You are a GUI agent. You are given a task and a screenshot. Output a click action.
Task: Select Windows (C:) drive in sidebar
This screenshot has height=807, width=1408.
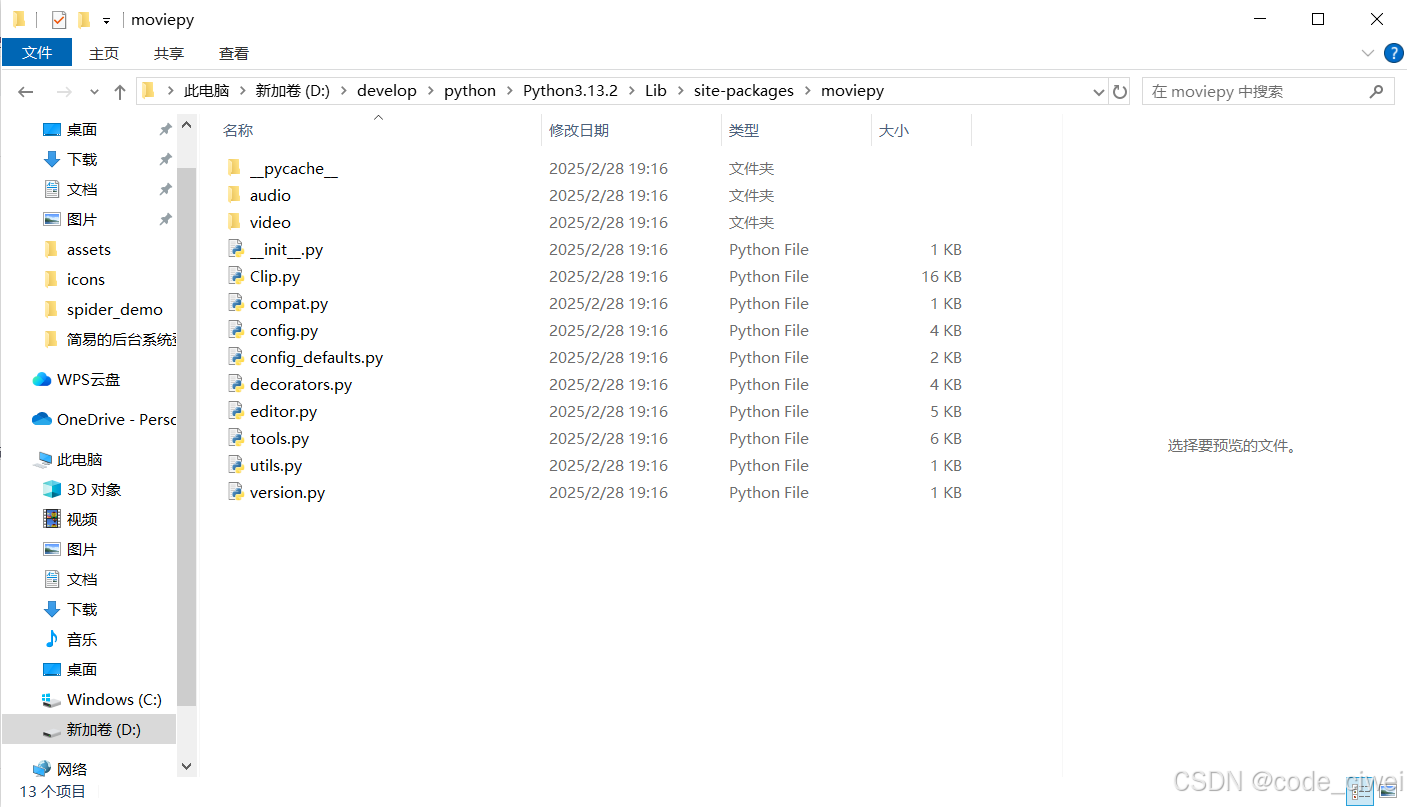point(102,699)
